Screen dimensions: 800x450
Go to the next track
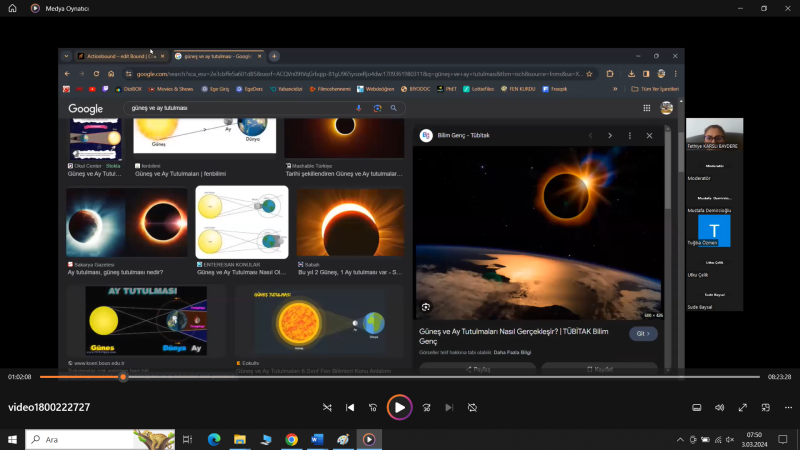tap(449, 407)
